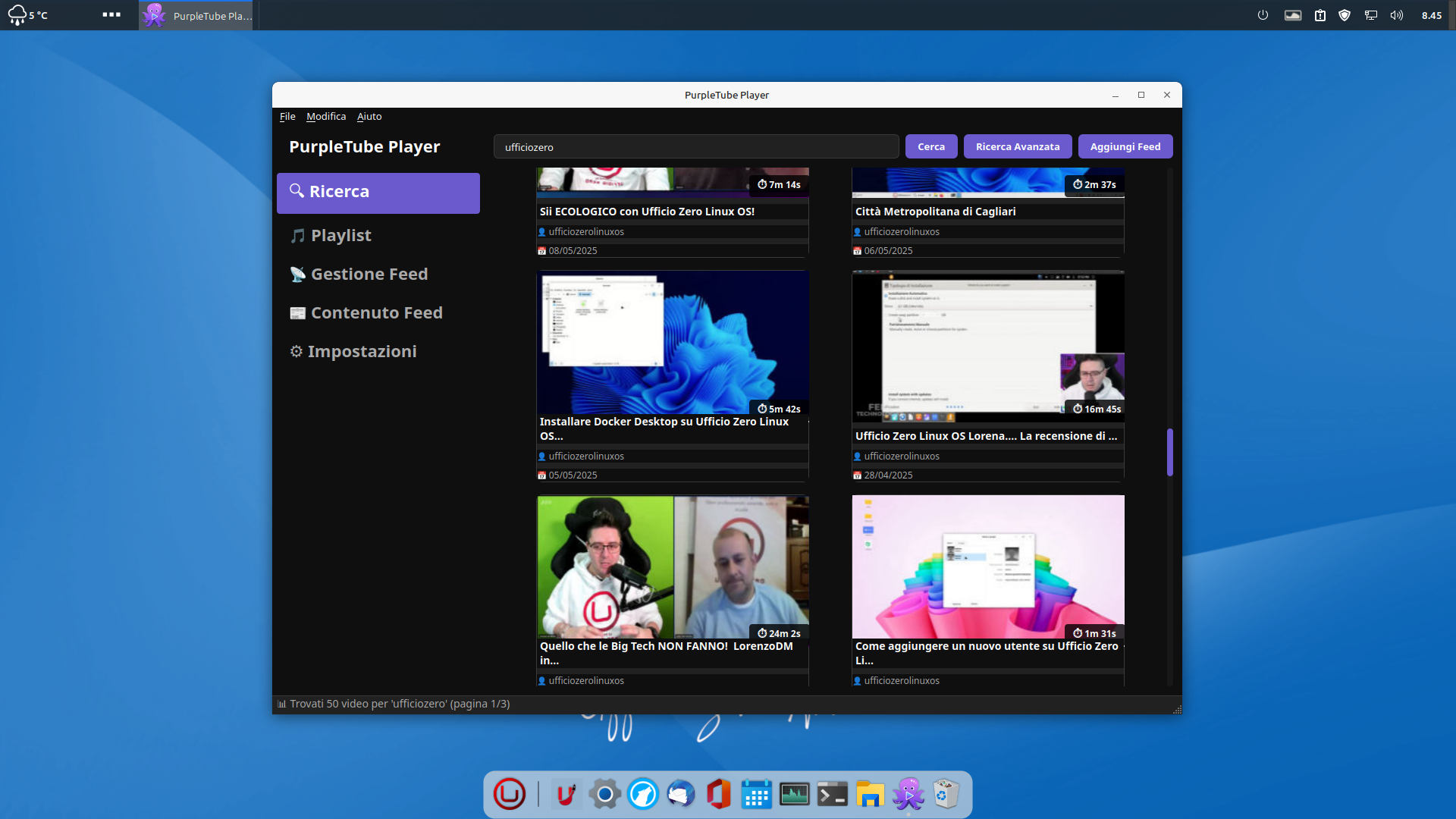Select the 'Quello che le Big Tech' video
Image resolution: width=1456 pixels, height=819 pixels.
coord(673,567)
